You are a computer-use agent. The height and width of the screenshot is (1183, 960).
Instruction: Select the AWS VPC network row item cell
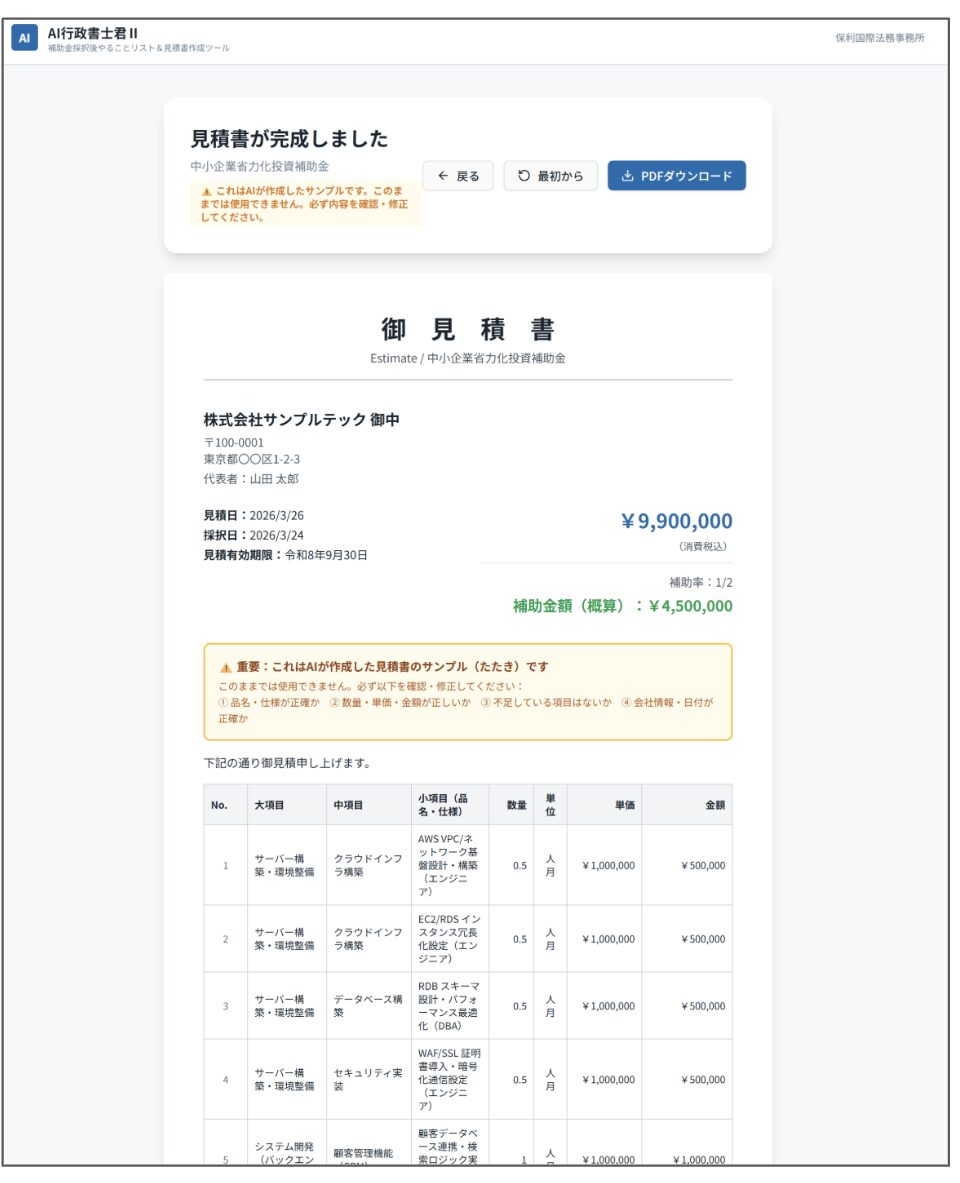[449, 865]
